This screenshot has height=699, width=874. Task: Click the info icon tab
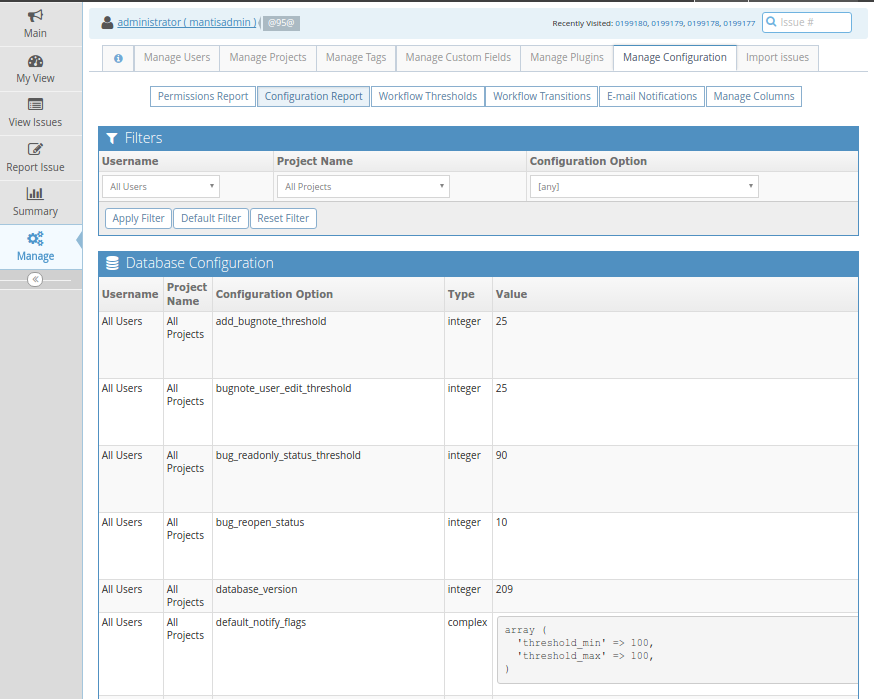click(118, 58)
